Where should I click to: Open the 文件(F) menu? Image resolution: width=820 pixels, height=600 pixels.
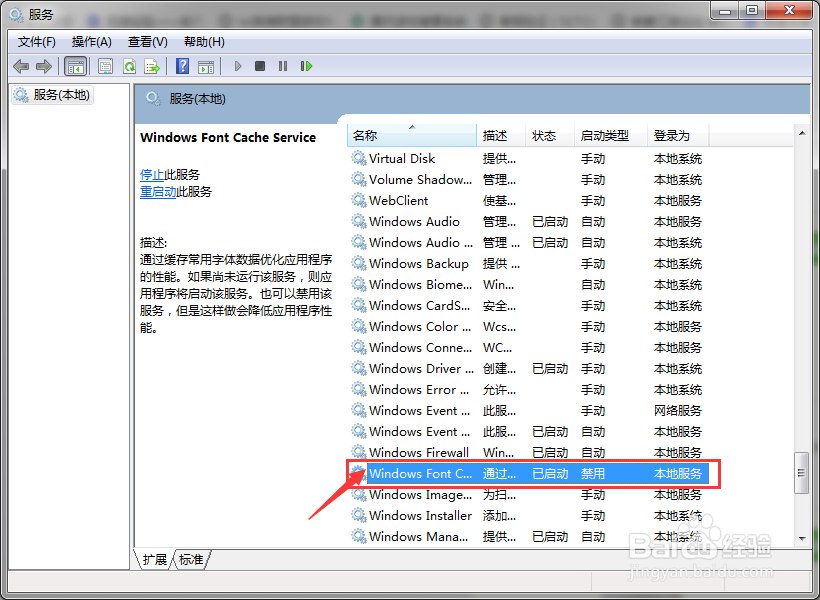[37, 42]
